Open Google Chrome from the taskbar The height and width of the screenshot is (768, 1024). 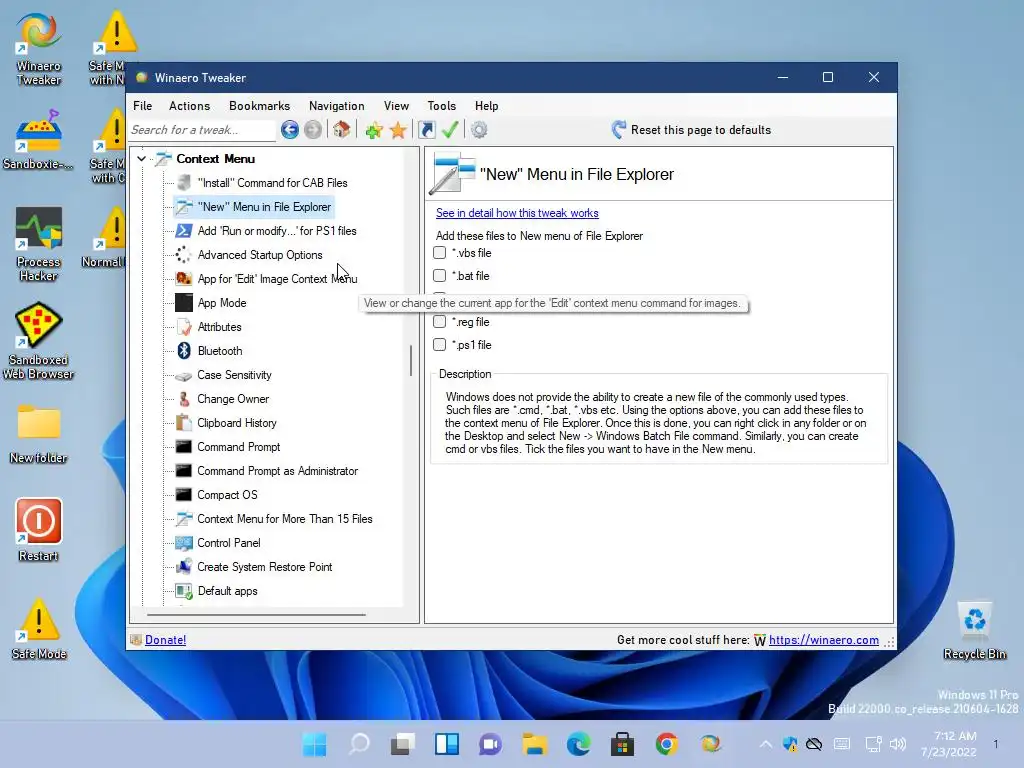coord(666,744)
